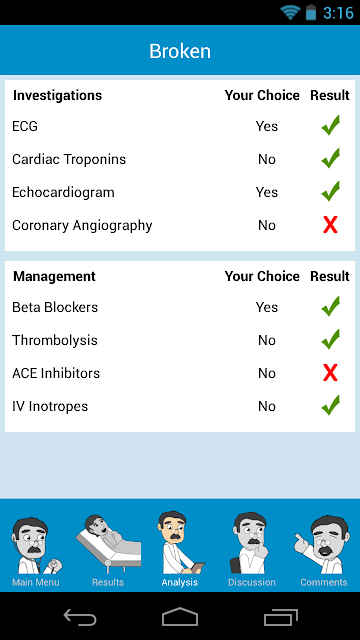Viewport: 360px width, 640px height.
Task: Tap the Investigations section heading
Action: (58, 96)
